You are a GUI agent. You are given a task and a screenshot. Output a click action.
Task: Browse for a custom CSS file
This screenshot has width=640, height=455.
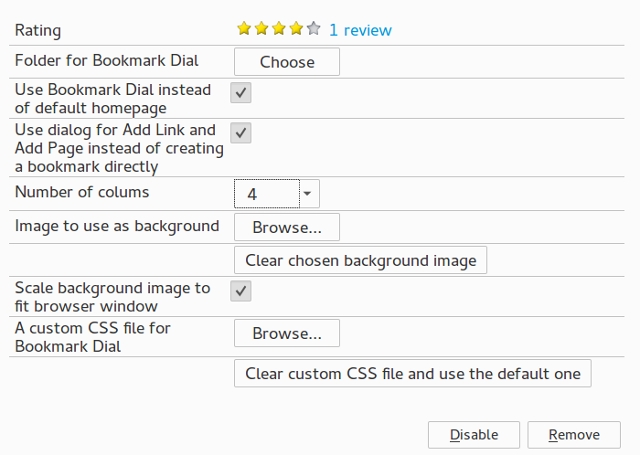pos(287,333)
